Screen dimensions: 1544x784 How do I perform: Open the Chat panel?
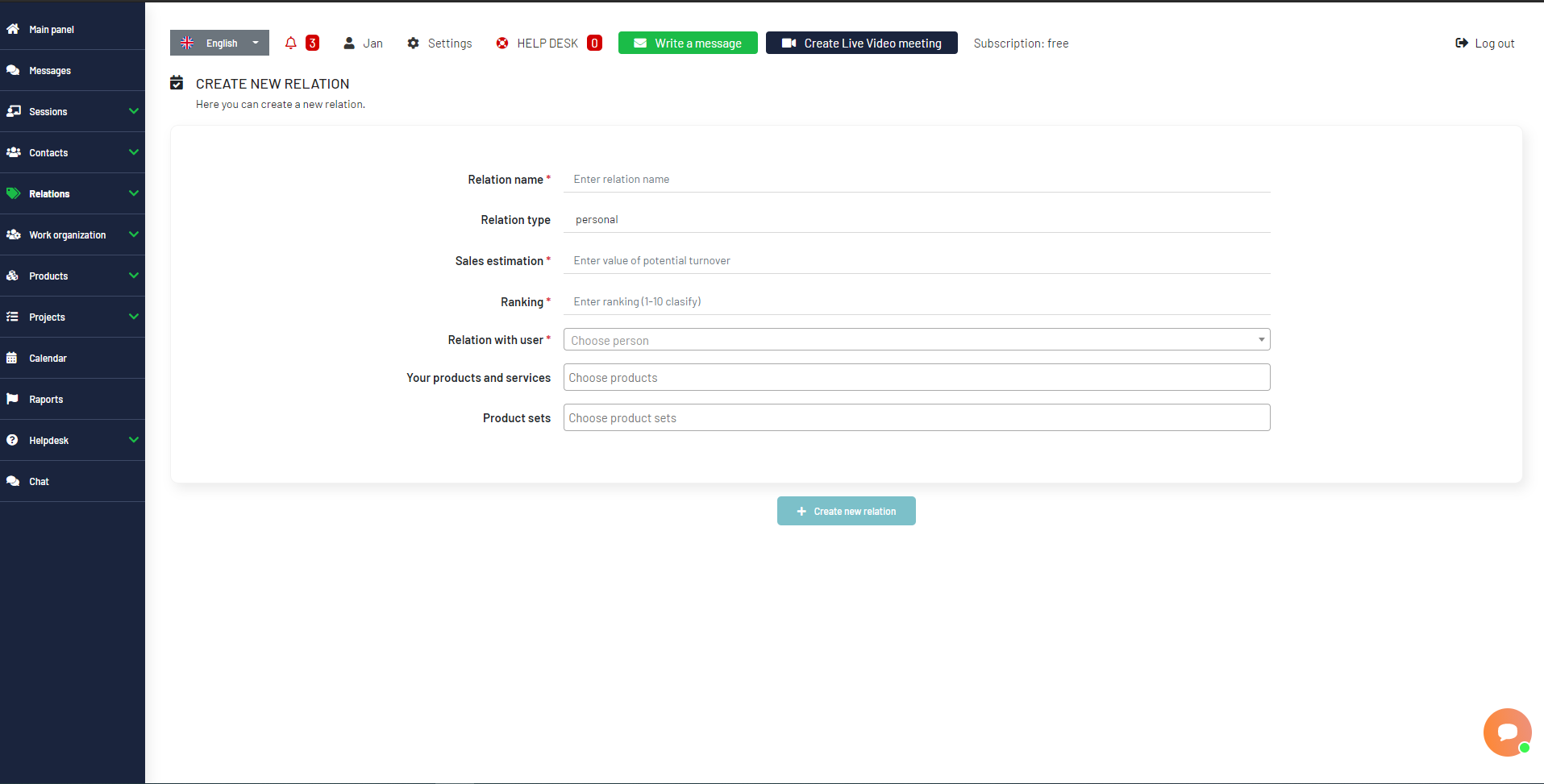point(38,481)
